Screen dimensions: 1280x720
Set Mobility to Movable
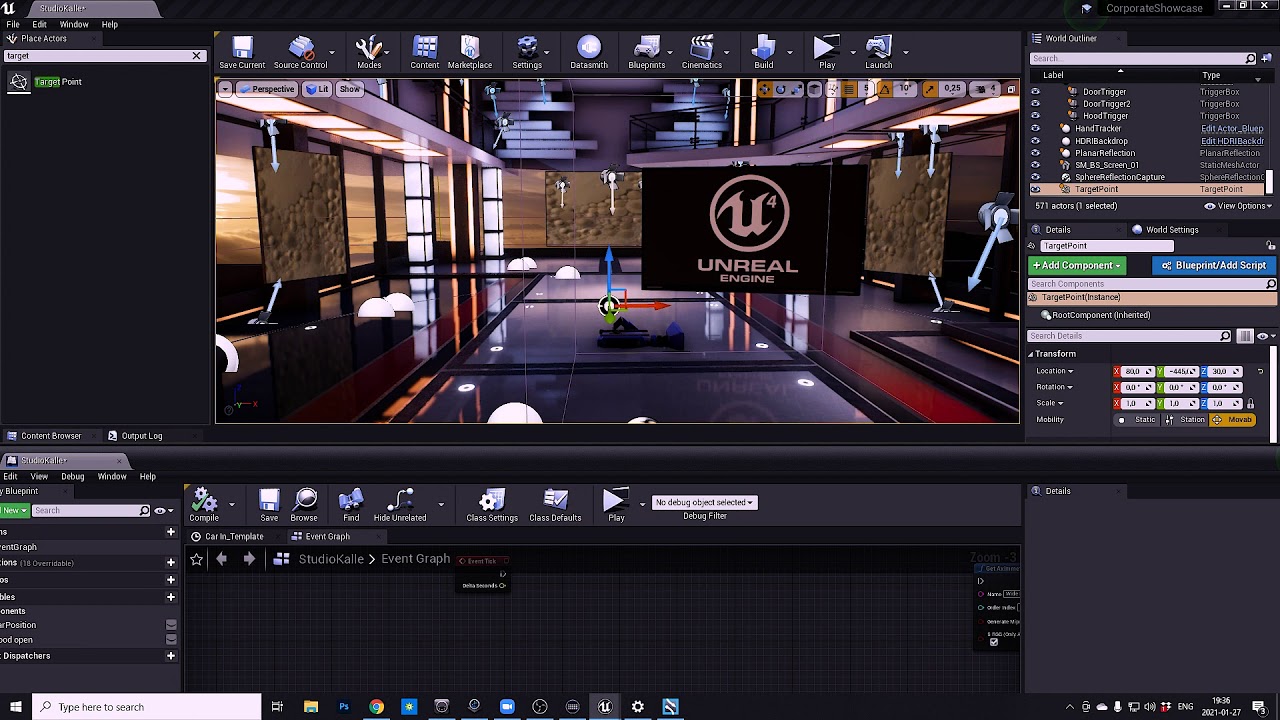(1233, 420)
